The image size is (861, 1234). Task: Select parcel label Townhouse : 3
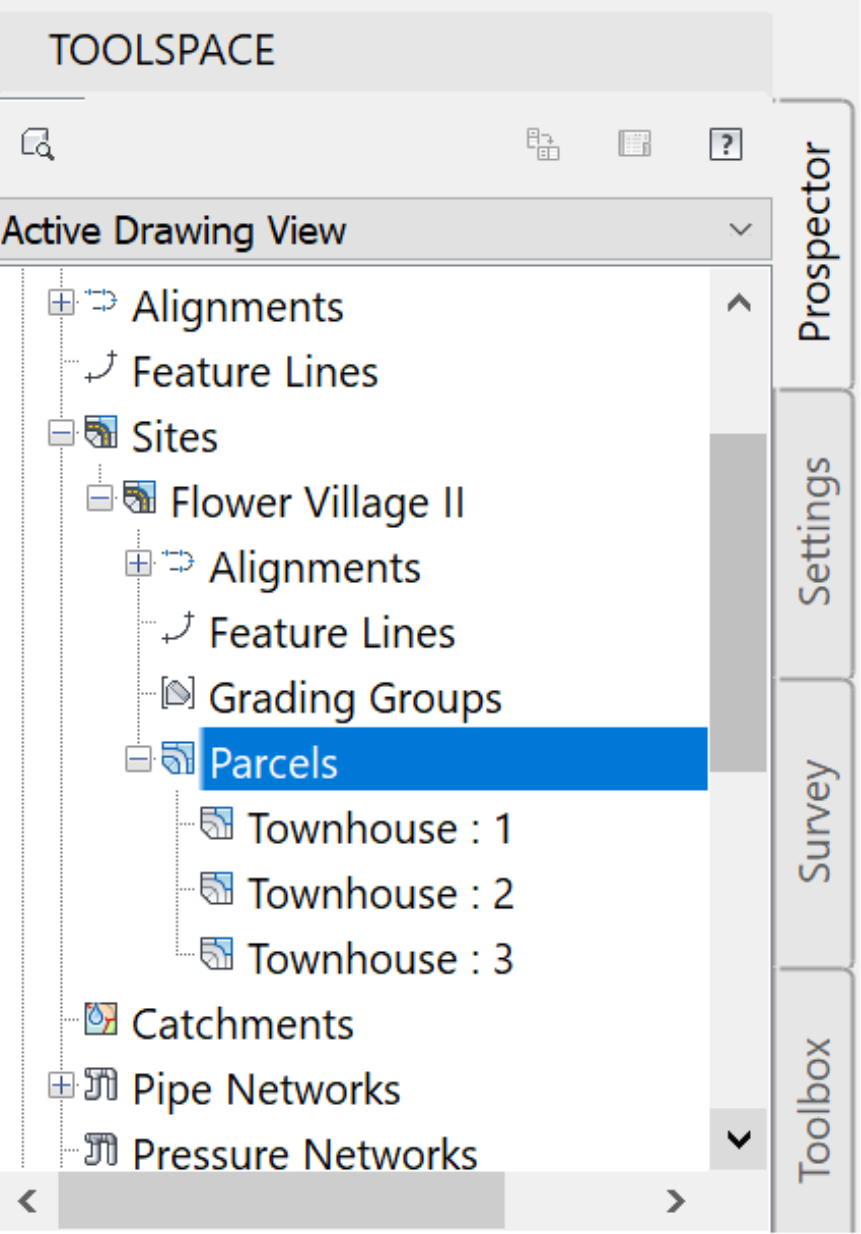380,959
